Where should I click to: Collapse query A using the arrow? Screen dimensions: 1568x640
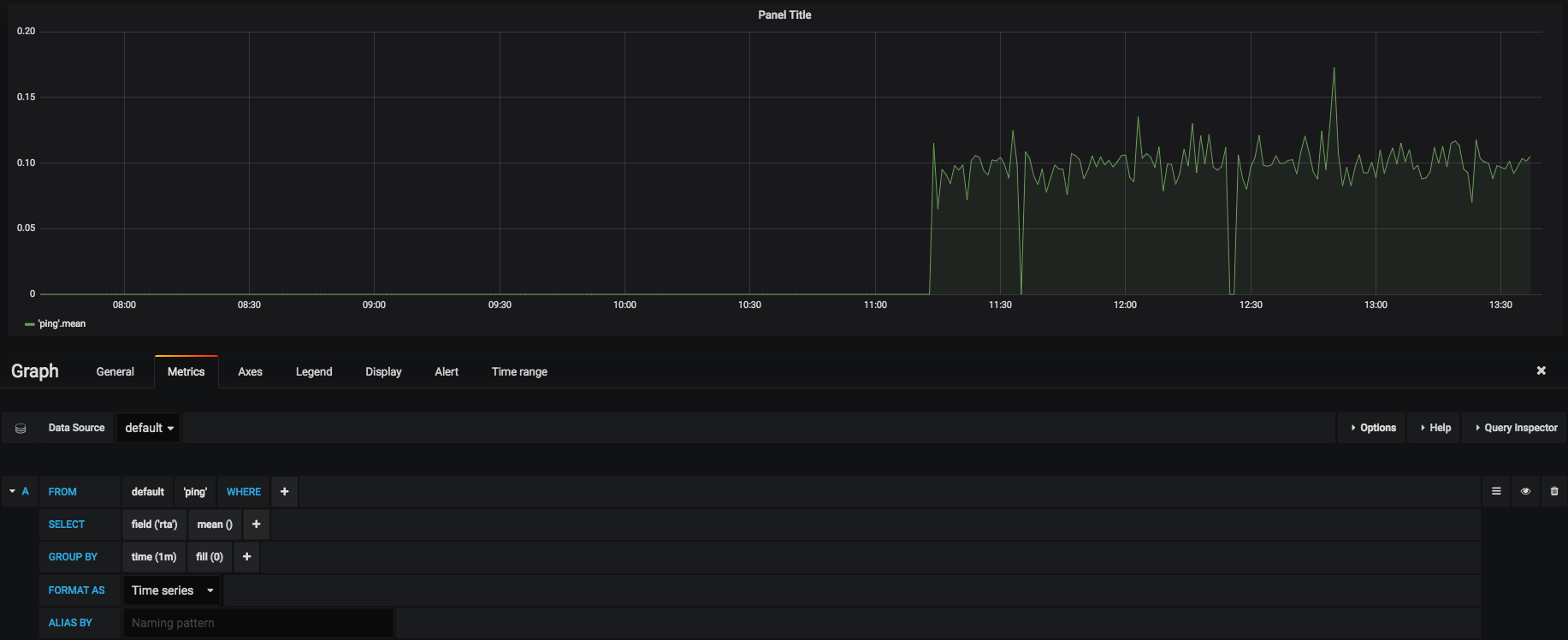13,491
